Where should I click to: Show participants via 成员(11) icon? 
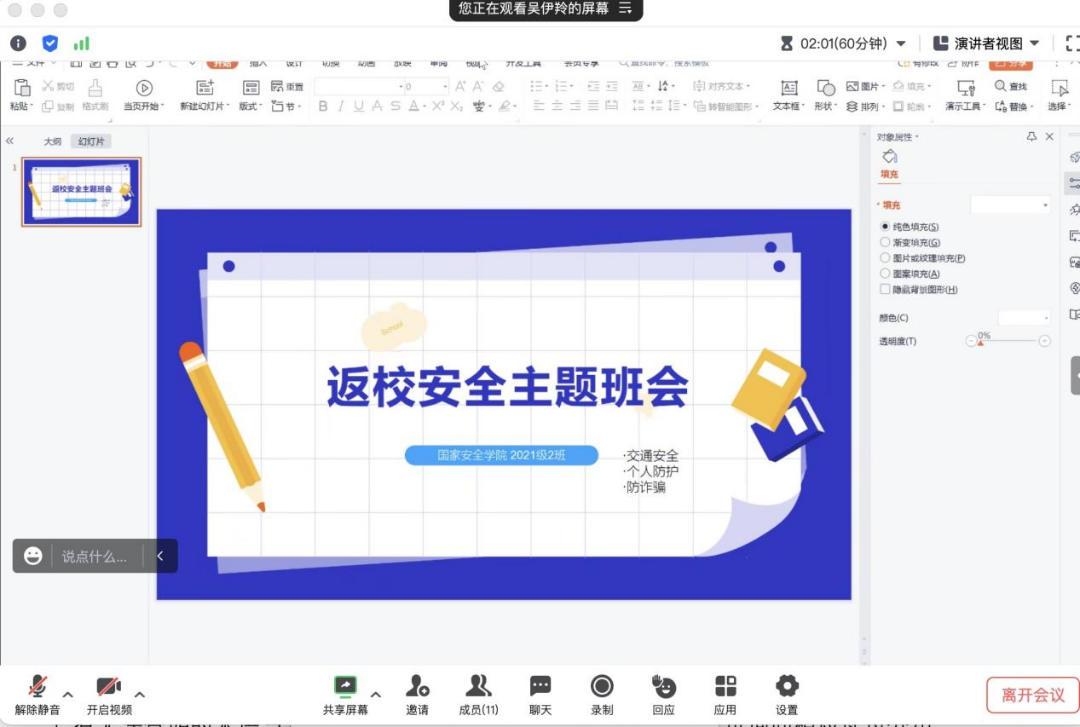[x=479, y=686]
